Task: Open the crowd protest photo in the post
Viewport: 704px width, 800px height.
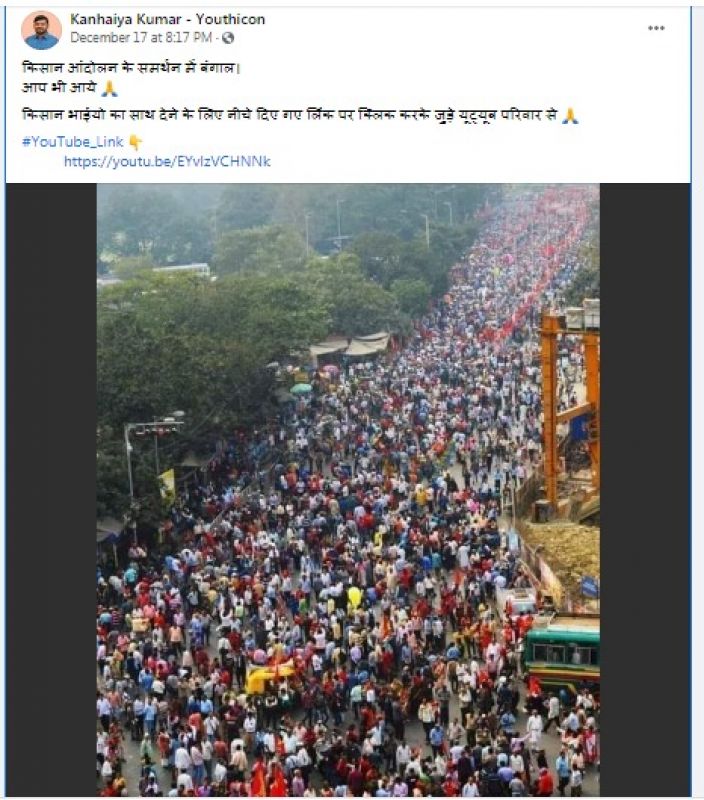Action: click(348, 490)
